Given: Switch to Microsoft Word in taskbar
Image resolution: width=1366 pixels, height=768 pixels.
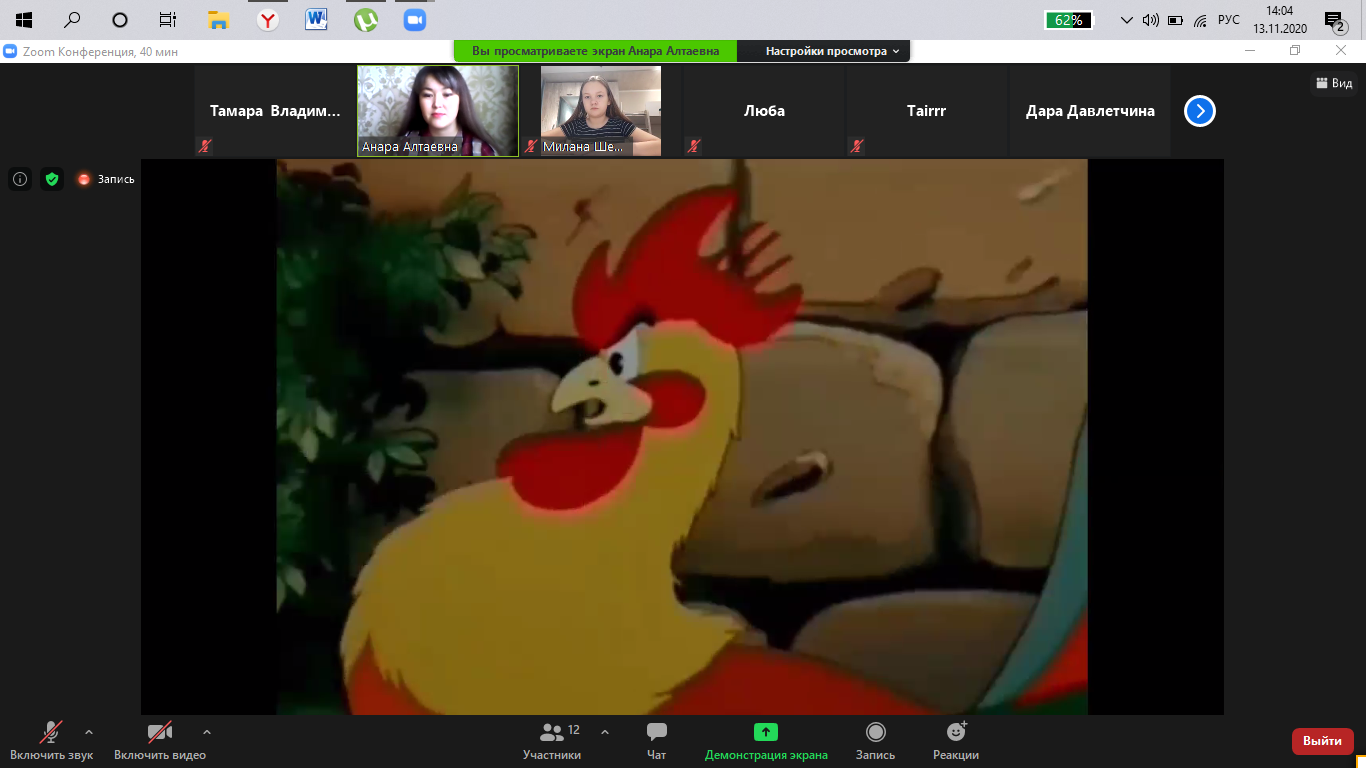Looking at the screenshot, I should [x=317, y=20].
